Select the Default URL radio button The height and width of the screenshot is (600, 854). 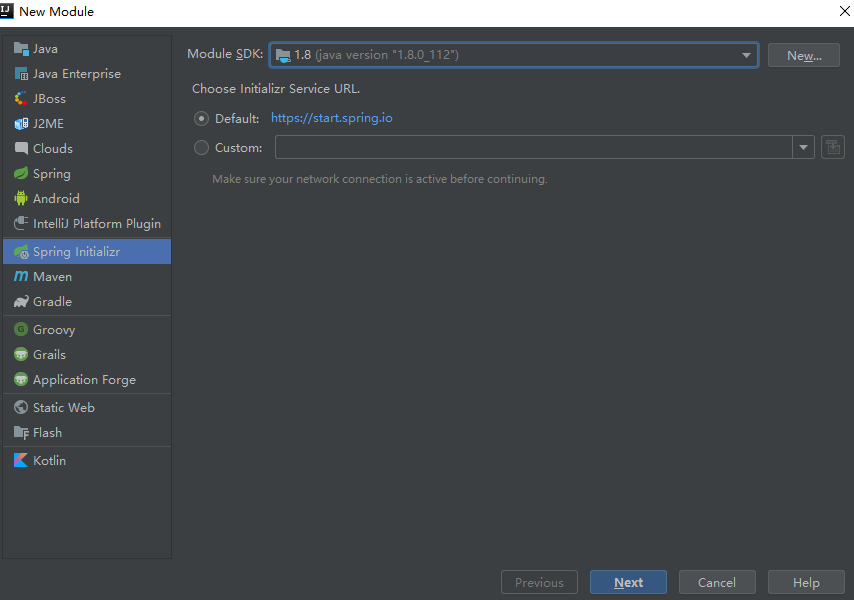click(202, 118)
